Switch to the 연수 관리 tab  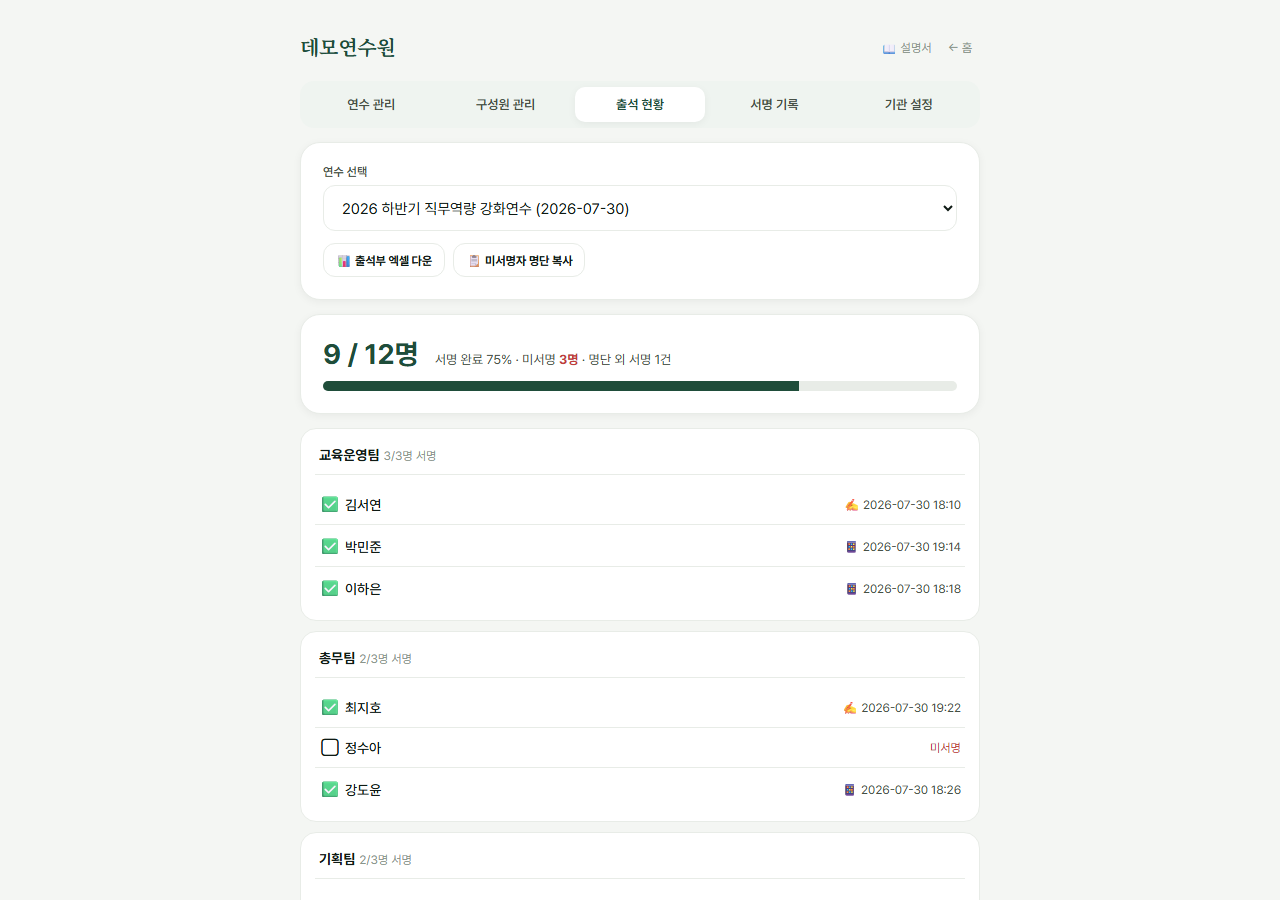(371, 104)
